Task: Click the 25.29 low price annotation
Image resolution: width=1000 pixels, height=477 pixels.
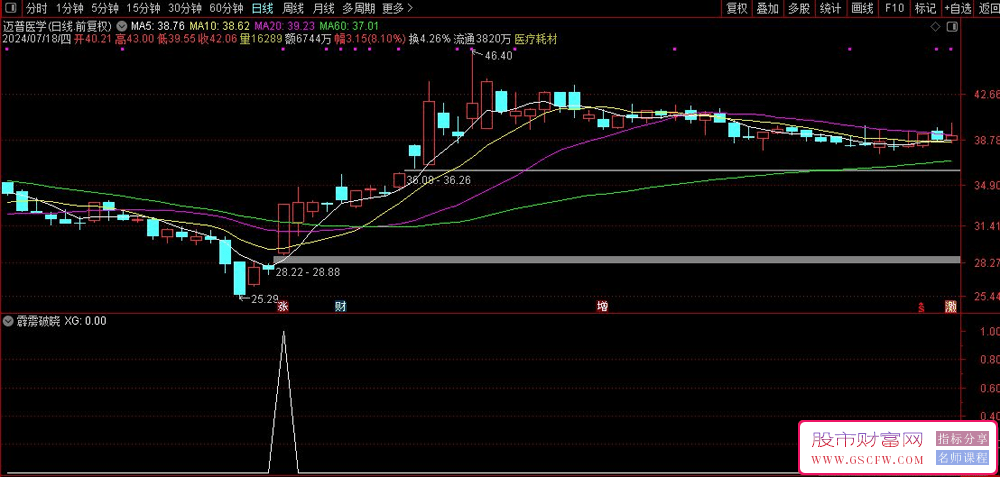Action: 265,298
